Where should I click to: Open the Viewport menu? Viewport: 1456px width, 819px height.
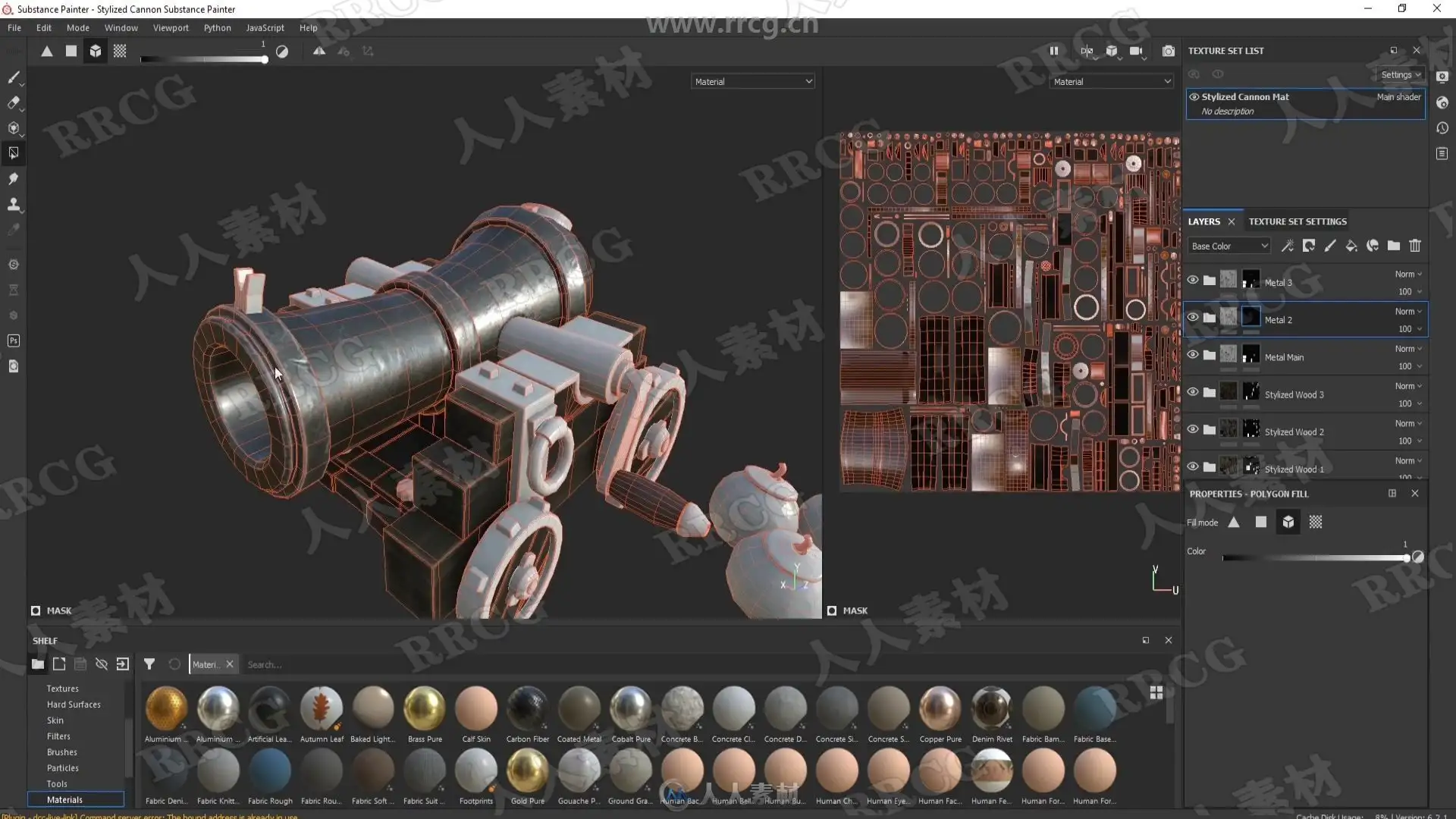pos(171,27)
